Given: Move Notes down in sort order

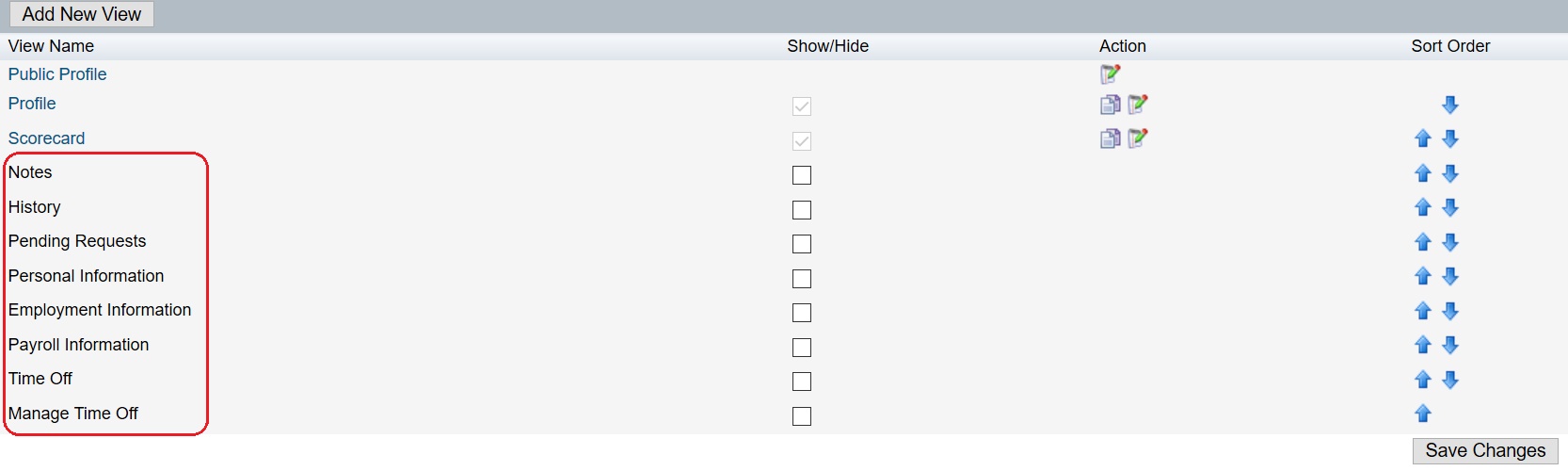Looking at the screenshot, I should tap(1450, 173).
